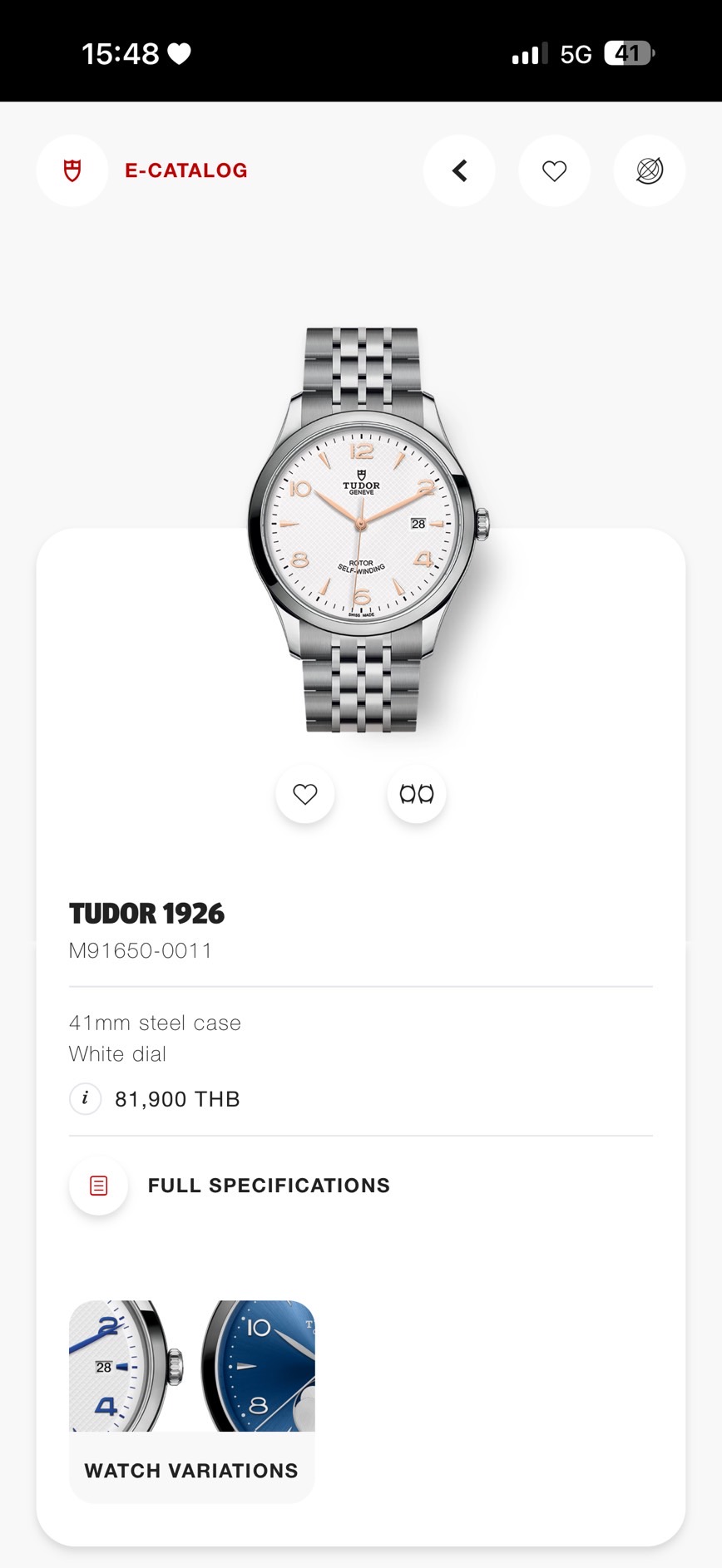
Task: Tap the main Tudor 1926 watch image
Action: pyautogui.click(x=362, y=530)
